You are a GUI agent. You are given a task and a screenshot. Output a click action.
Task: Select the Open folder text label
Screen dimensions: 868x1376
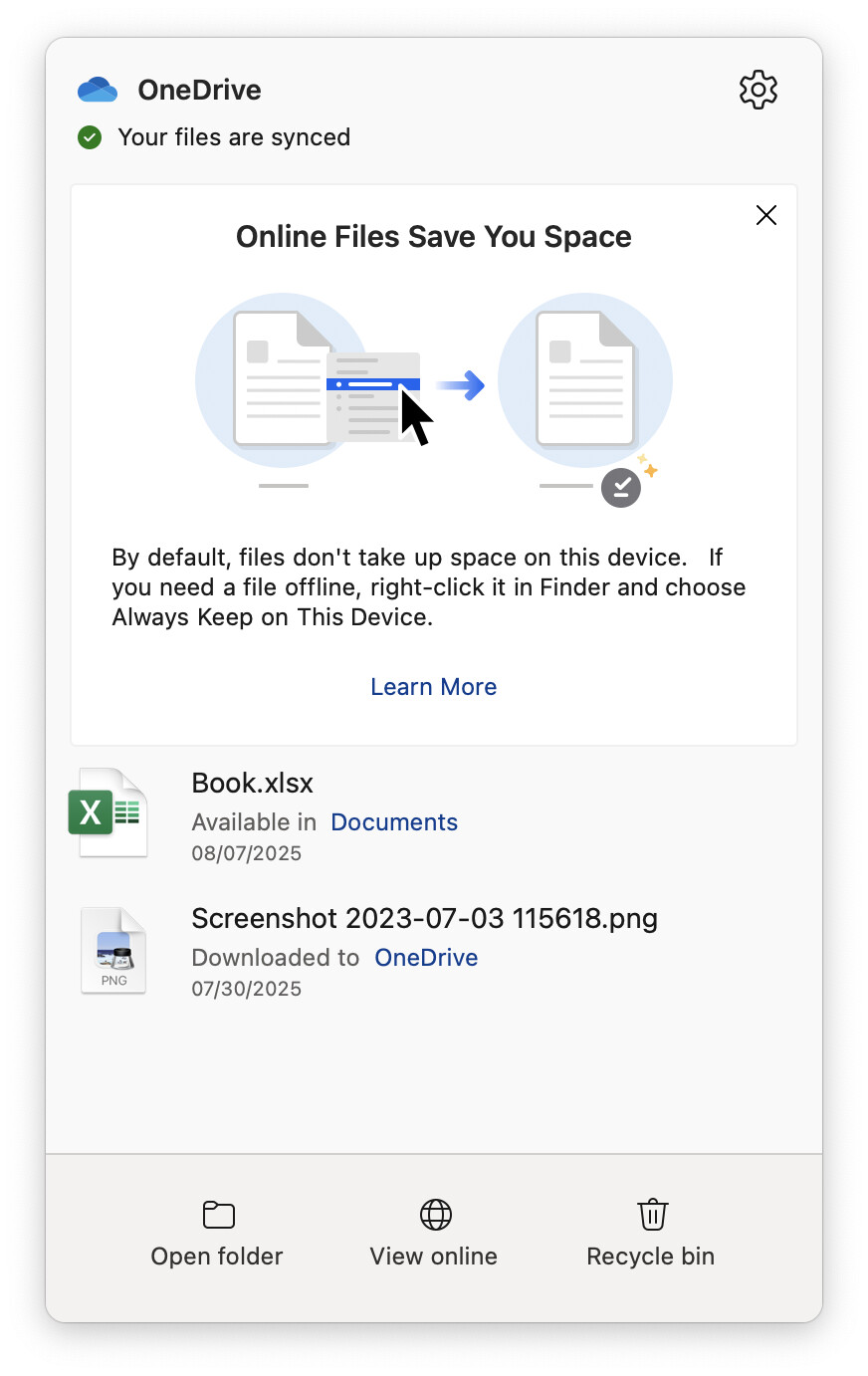[217, 1257]
